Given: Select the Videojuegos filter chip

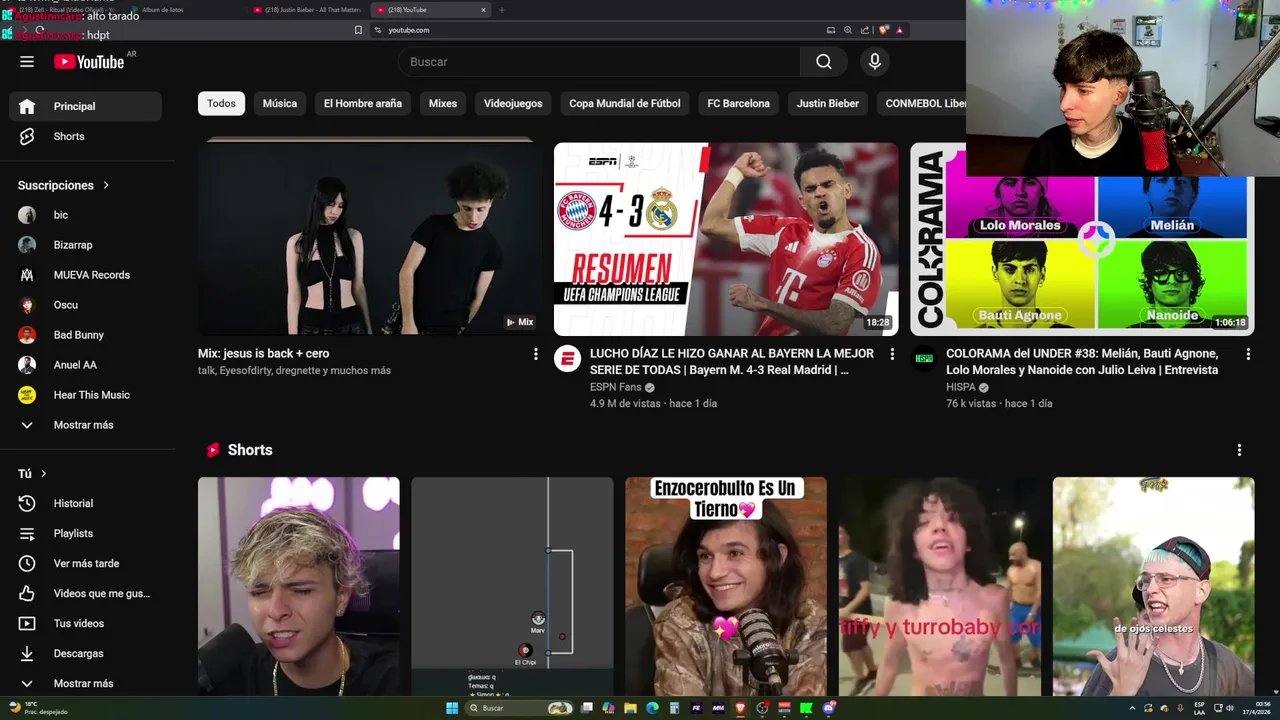Looking at the screenshot, I should coord(513,103).
